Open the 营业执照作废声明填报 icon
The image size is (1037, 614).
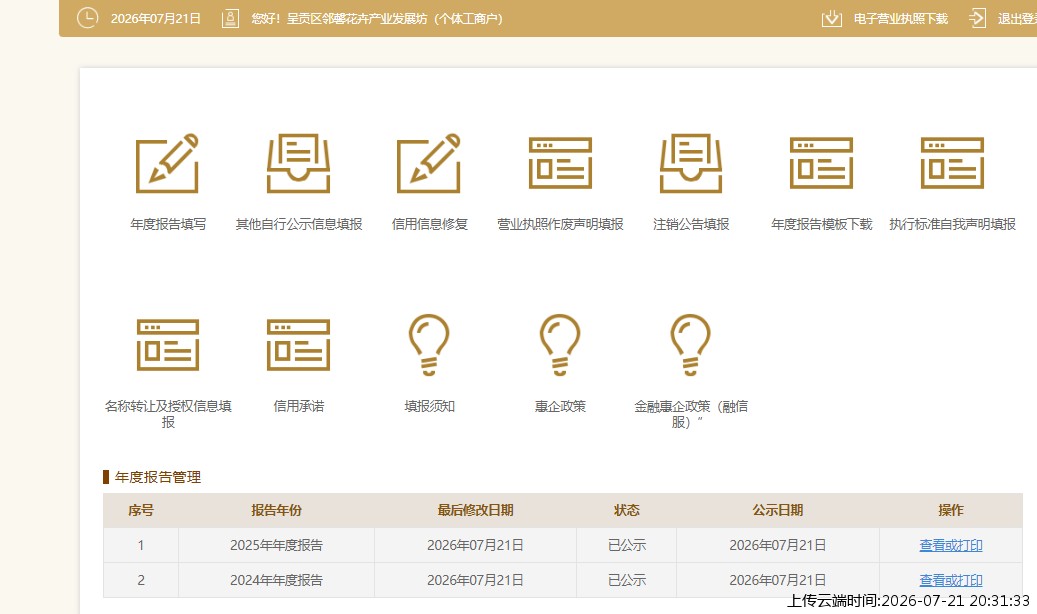[x=560, y=163]
